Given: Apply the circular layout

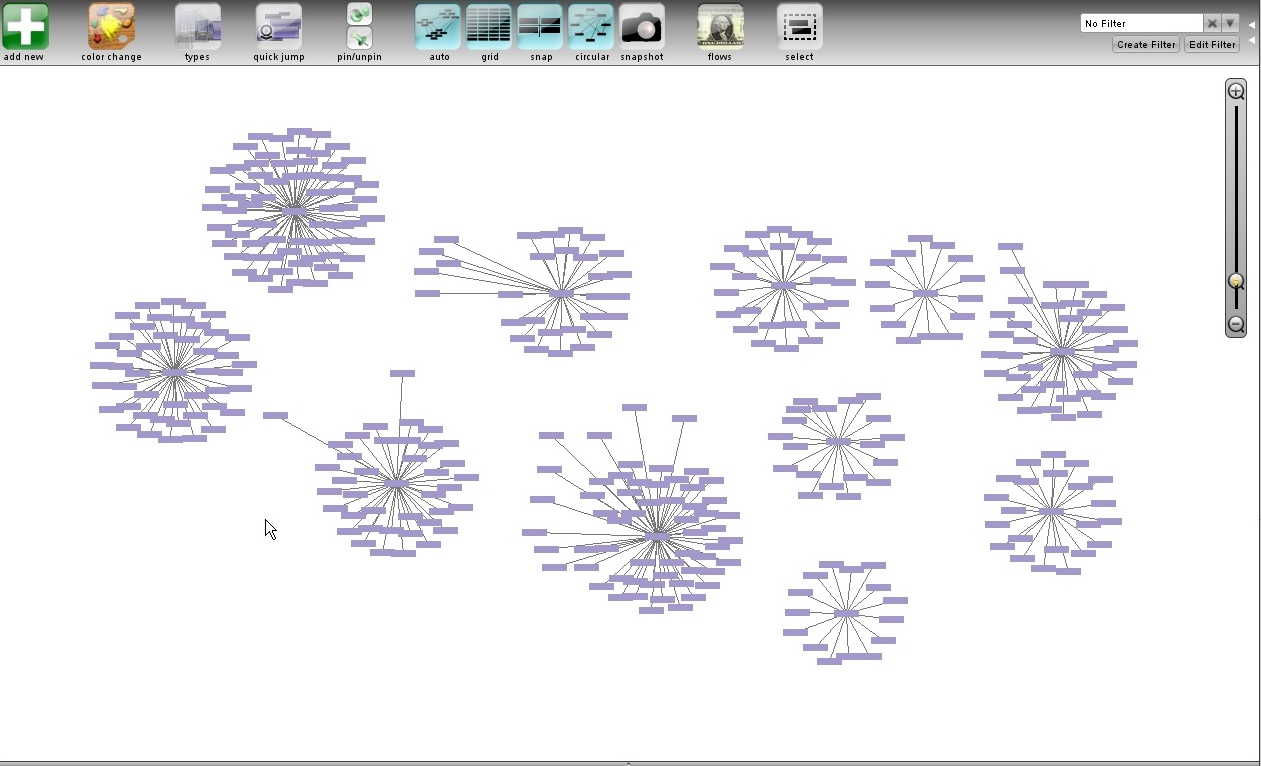Looking at the screenshot, I should tap(591, 26).
